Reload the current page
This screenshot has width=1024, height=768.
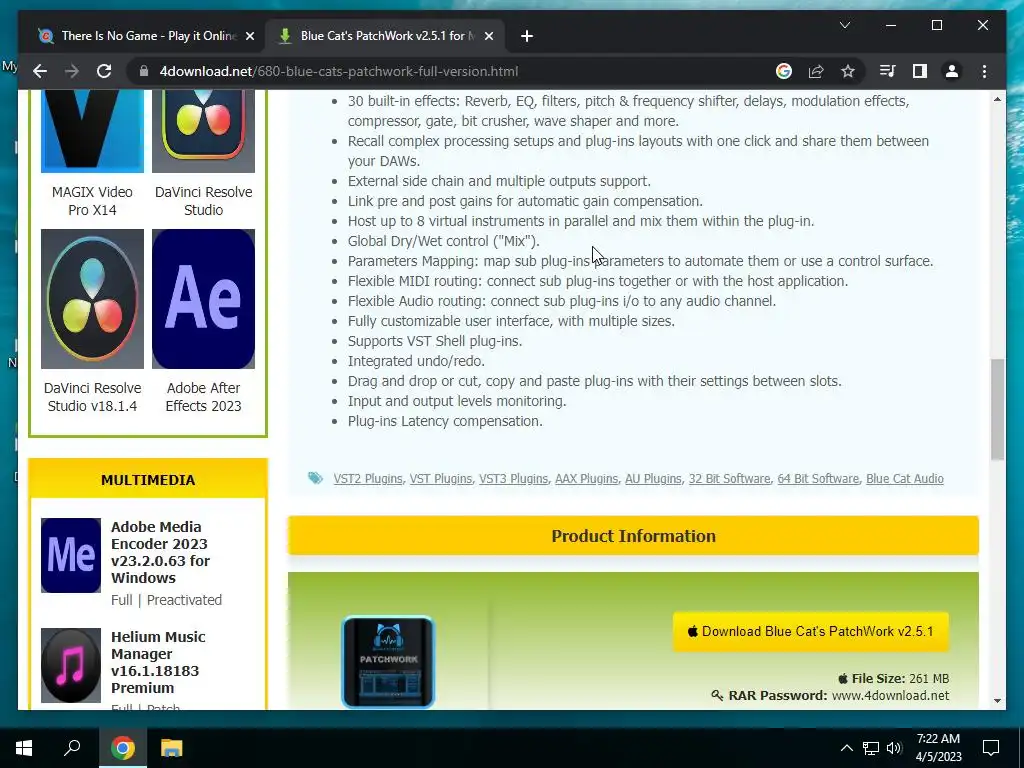coord(104,71)
